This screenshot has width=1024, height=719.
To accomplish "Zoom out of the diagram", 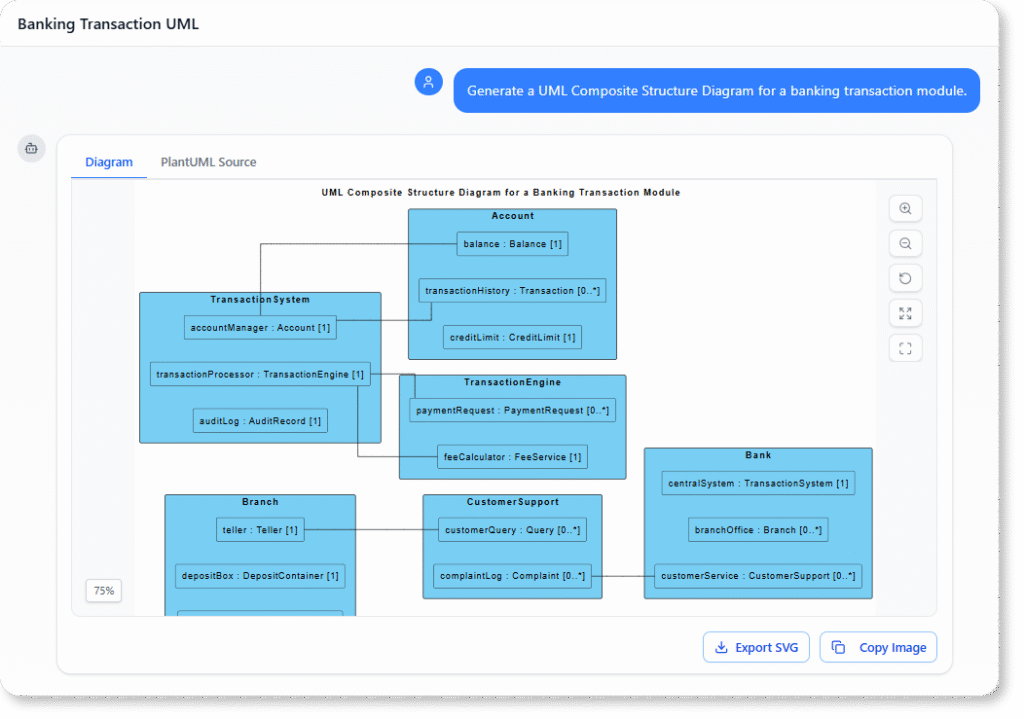I will point(905,243).
